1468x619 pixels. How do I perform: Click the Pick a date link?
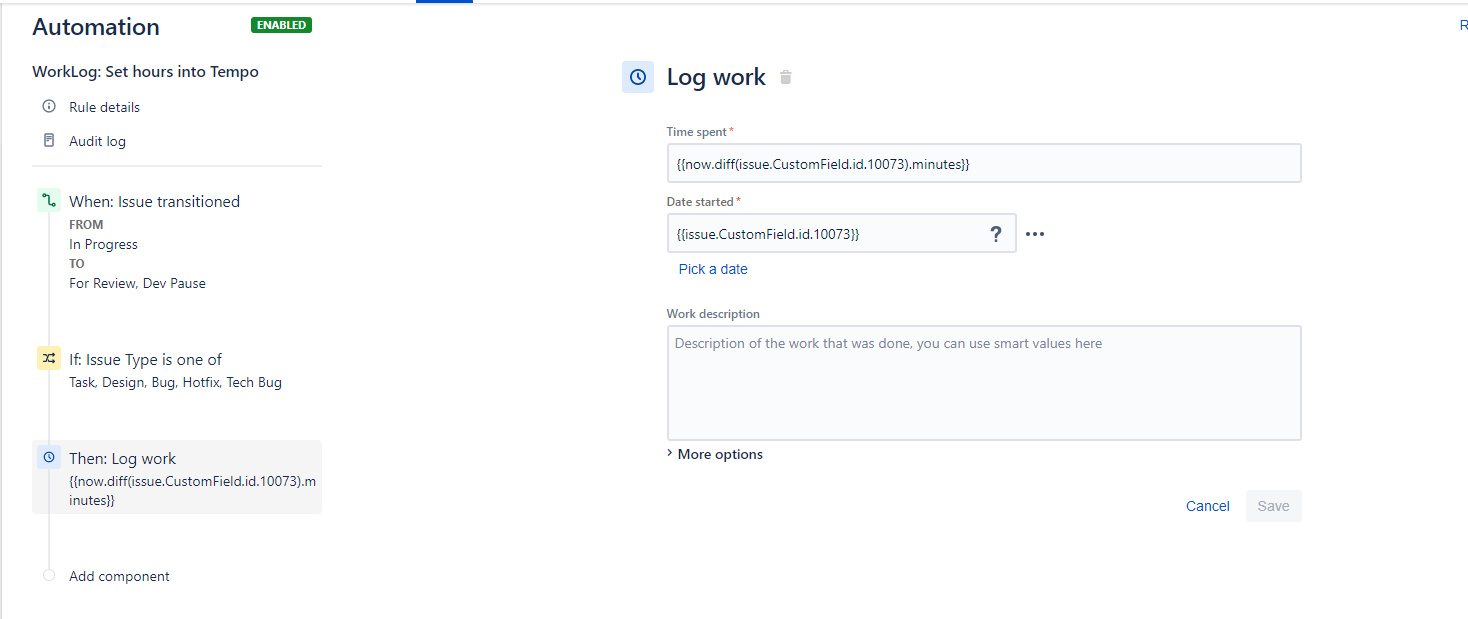point(713,269)
